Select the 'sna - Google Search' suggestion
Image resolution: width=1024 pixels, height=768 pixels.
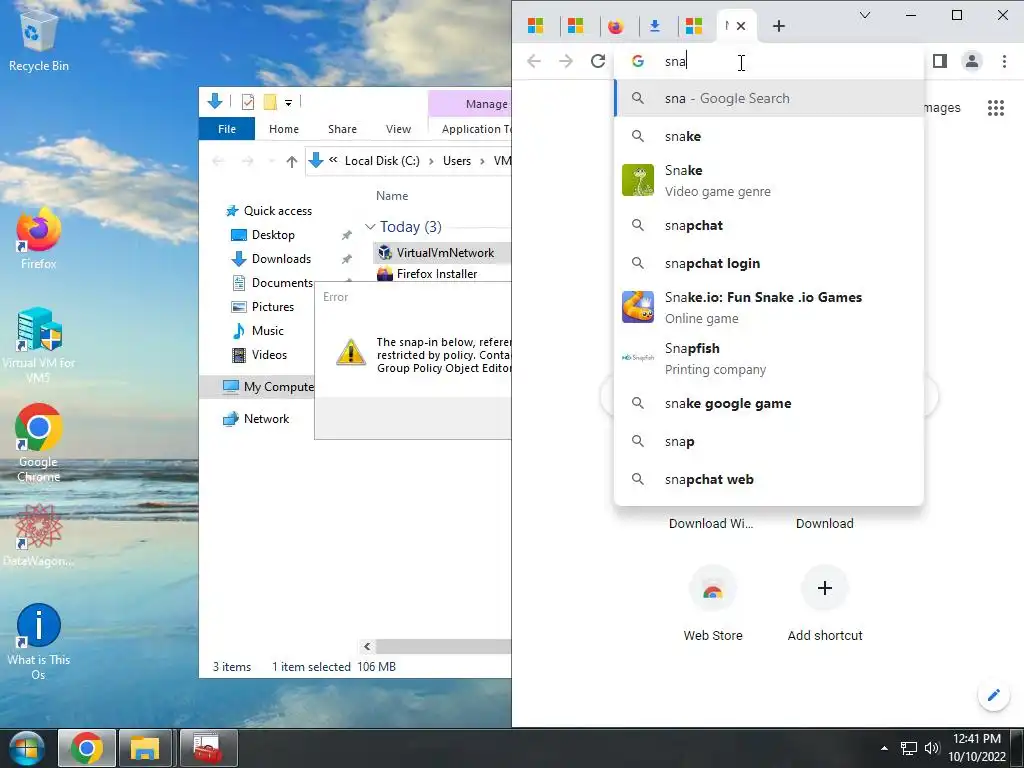(769, 99)
